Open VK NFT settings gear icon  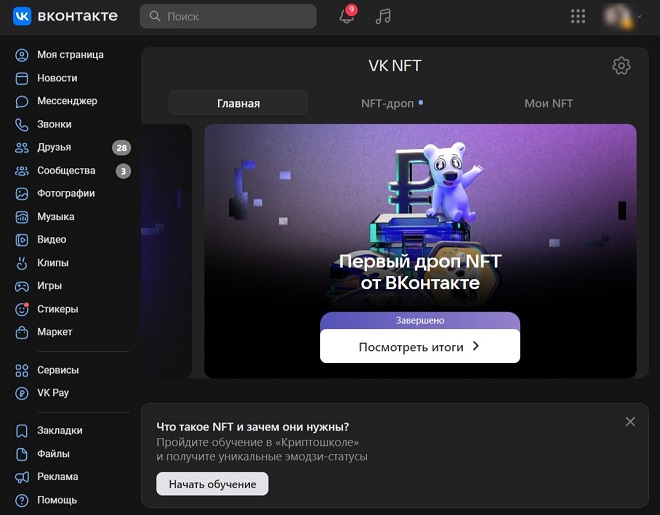tap(621, 66)
